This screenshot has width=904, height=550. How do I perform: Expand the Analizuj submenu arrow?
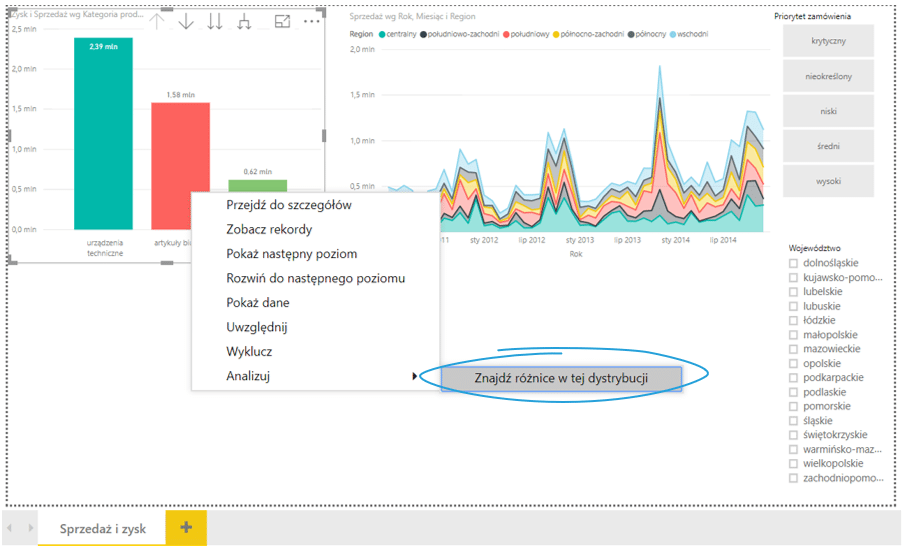coord(414,377)
